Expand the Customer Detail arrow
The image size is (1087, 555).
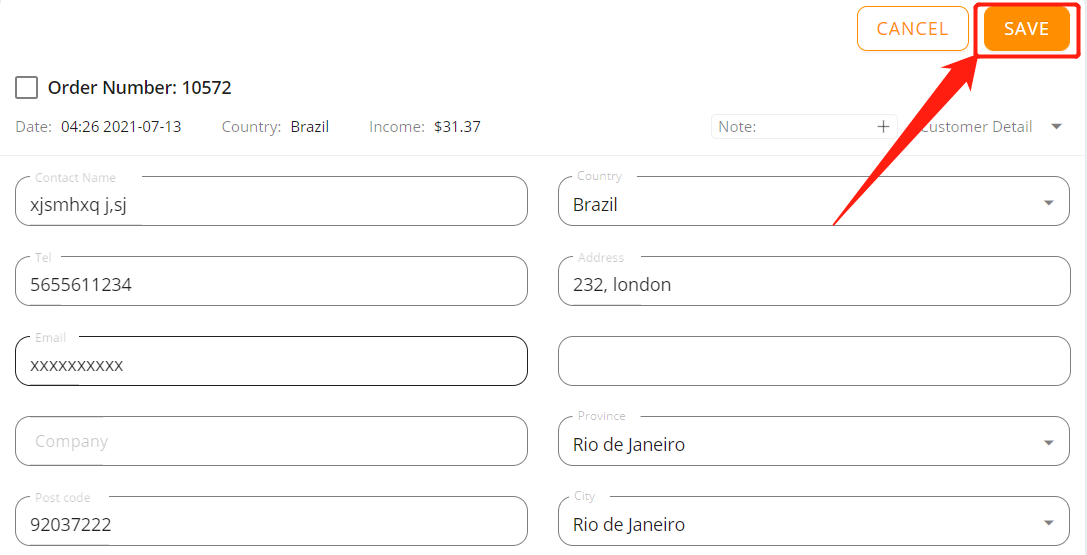click(1056, 127)
